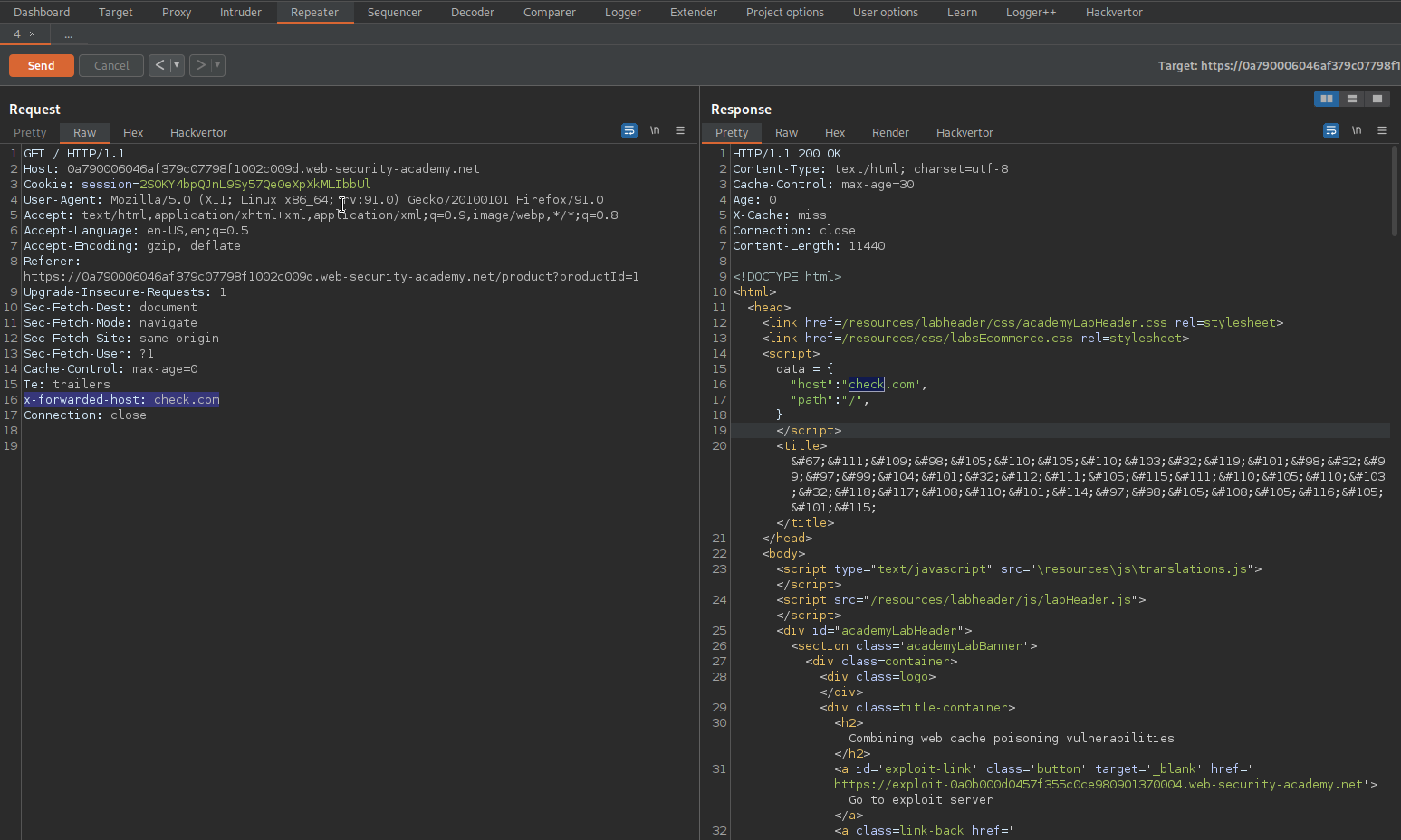Click the Referer URL in the request
Image resolution: width=1401 pixels, height=840 pixels.
coord(331,277)
